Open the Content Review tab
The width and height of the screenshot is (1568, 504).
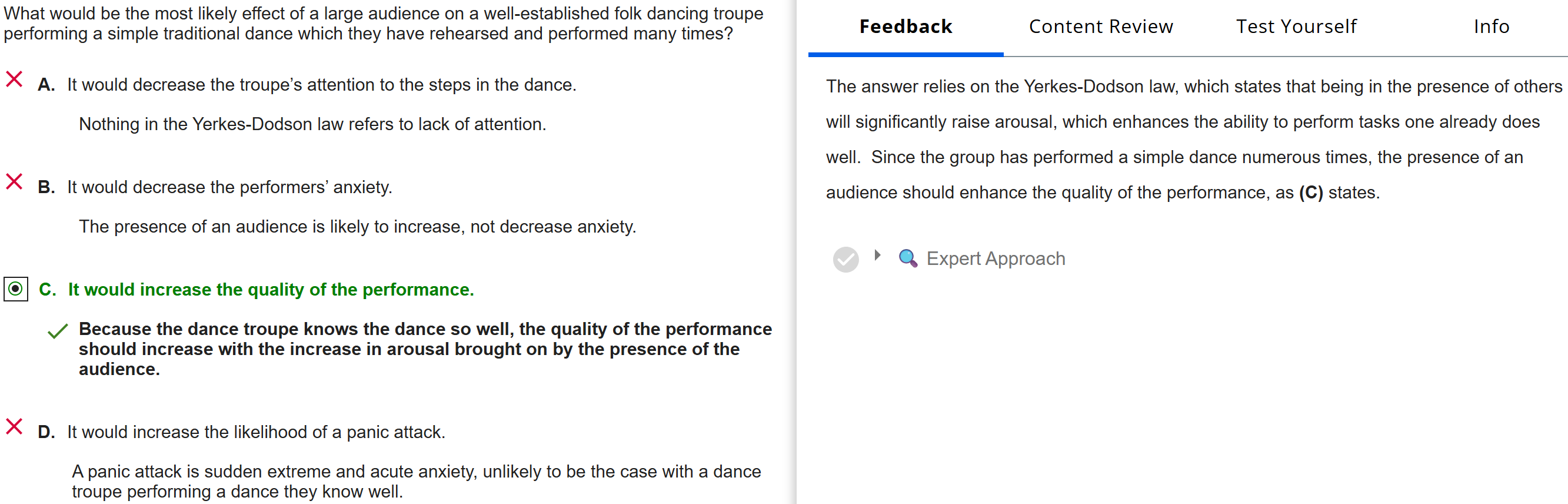point(1100,27)
